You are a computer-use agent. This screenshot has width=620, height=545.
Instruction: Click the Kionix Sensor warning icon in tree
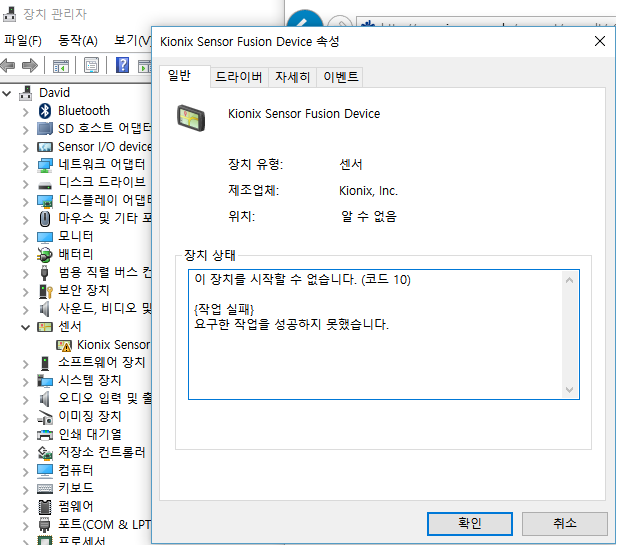(64, 346)
